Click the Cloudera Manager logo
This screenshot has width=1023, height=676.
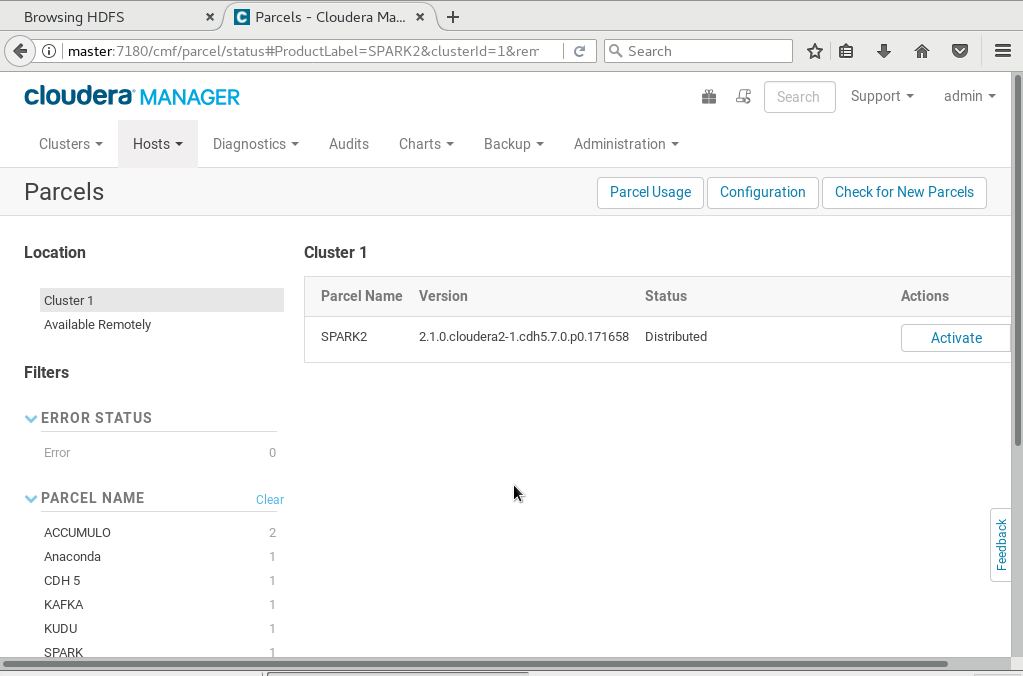click(132, 96)
